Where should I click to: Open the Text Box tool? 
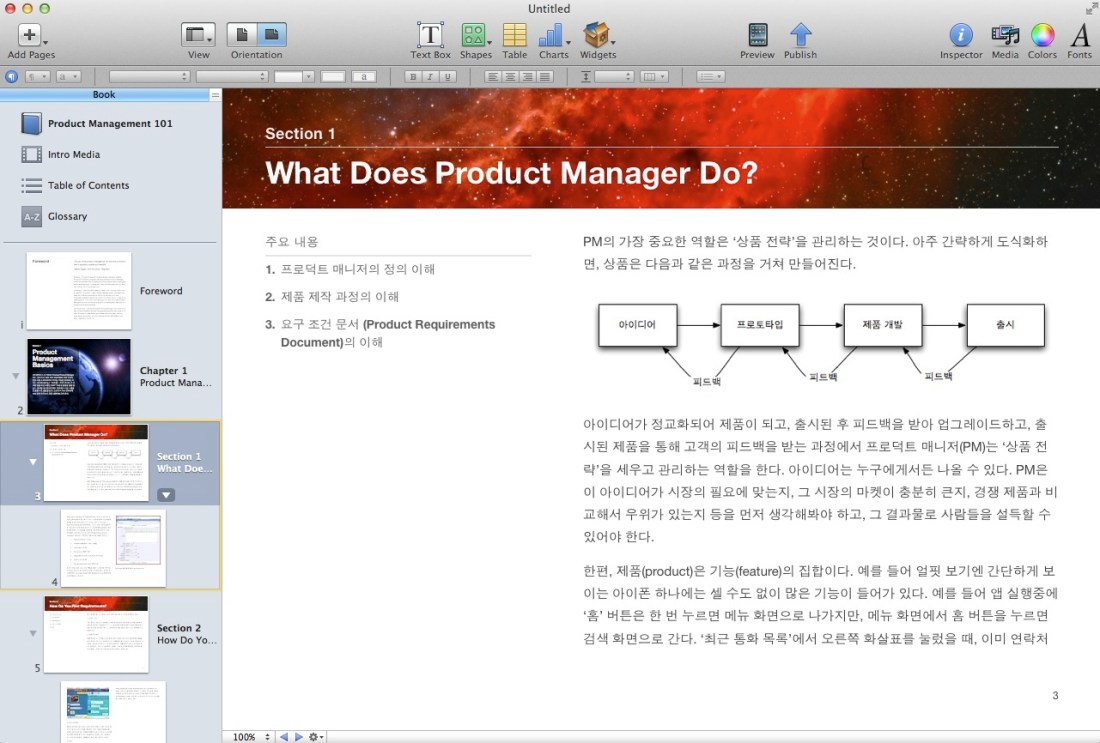pos(430,36)
